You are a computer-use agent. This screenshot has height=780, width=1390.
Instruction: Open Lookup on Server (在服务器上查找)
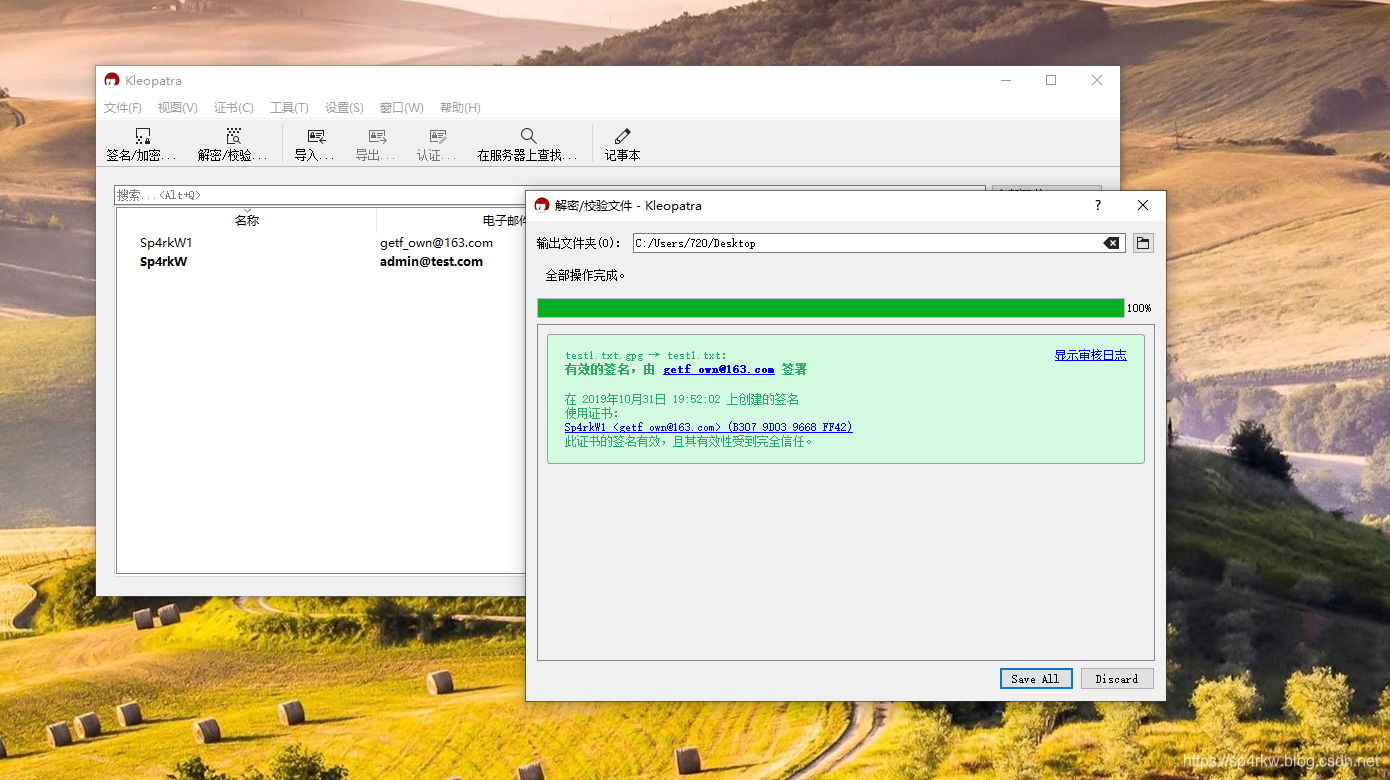pyautogui.click(x=528, y=144)
